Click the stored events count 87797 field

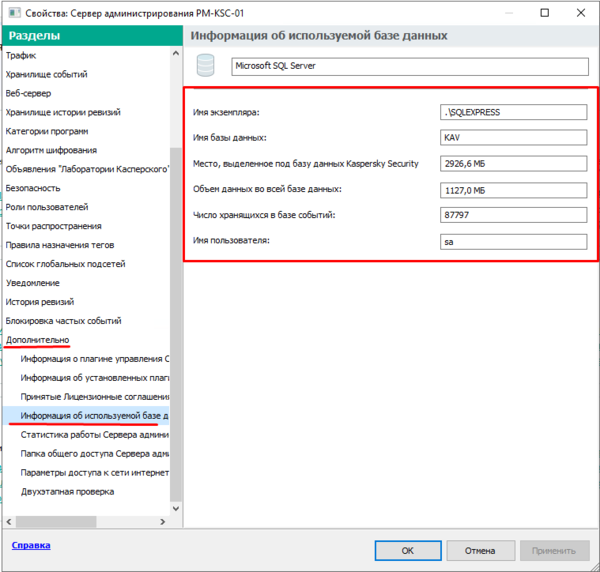coord(514,215)
